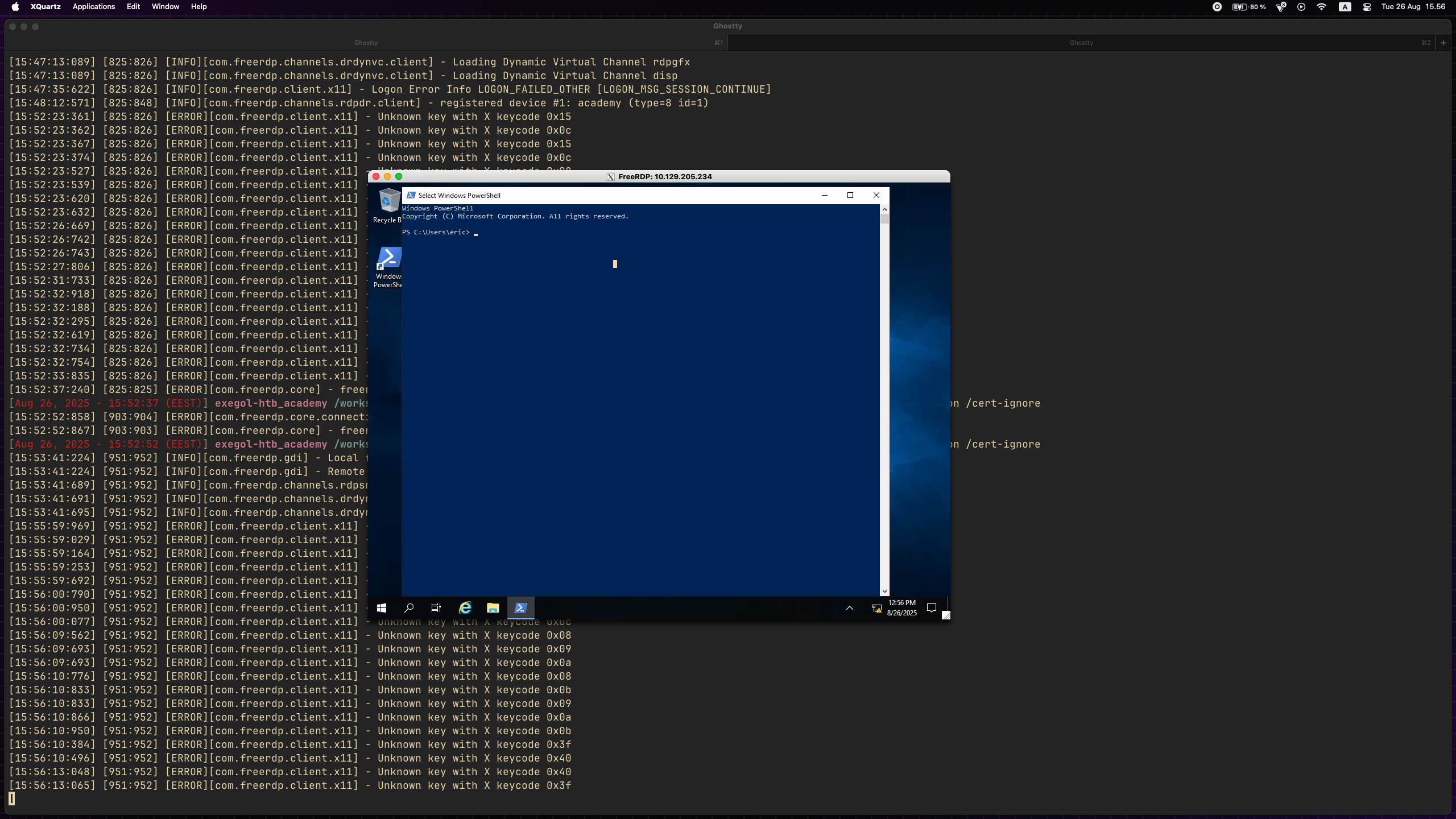Open macOS Control Center icon
Screen dimensions: 1456x819
click(1367, 7)
